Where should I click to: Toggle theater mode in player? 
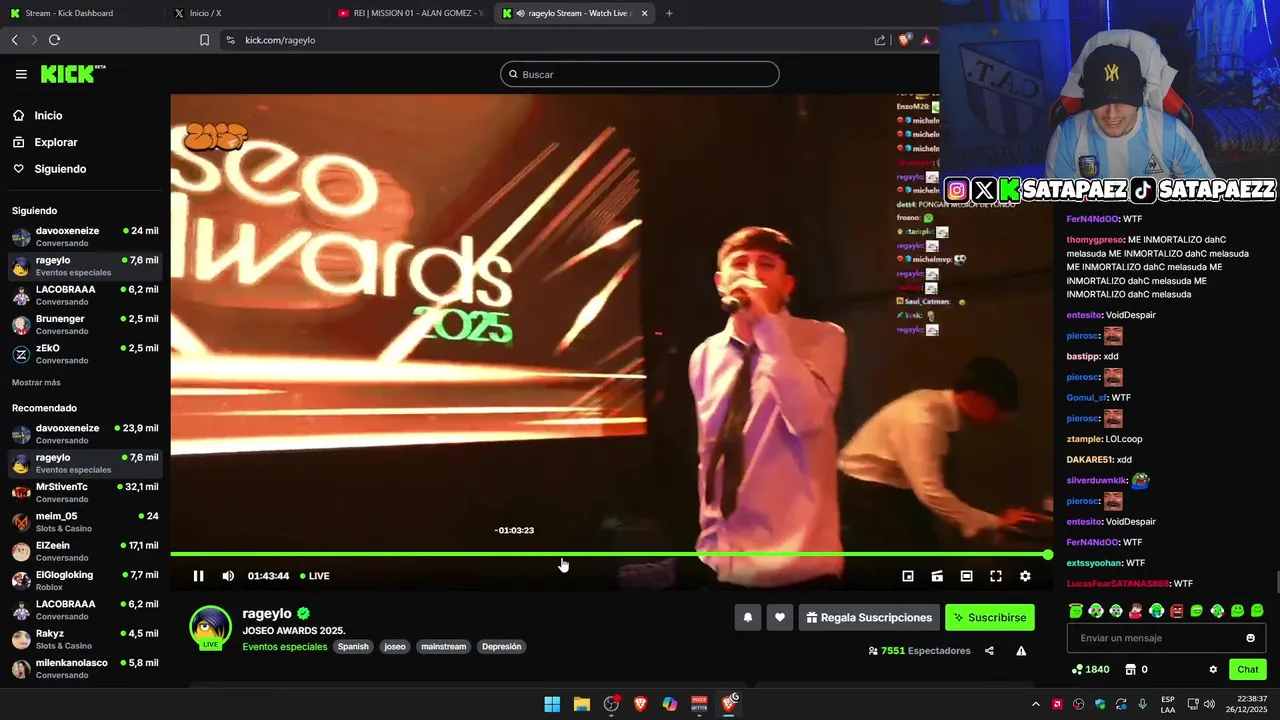pyautogui.click(x=966, y=576)
